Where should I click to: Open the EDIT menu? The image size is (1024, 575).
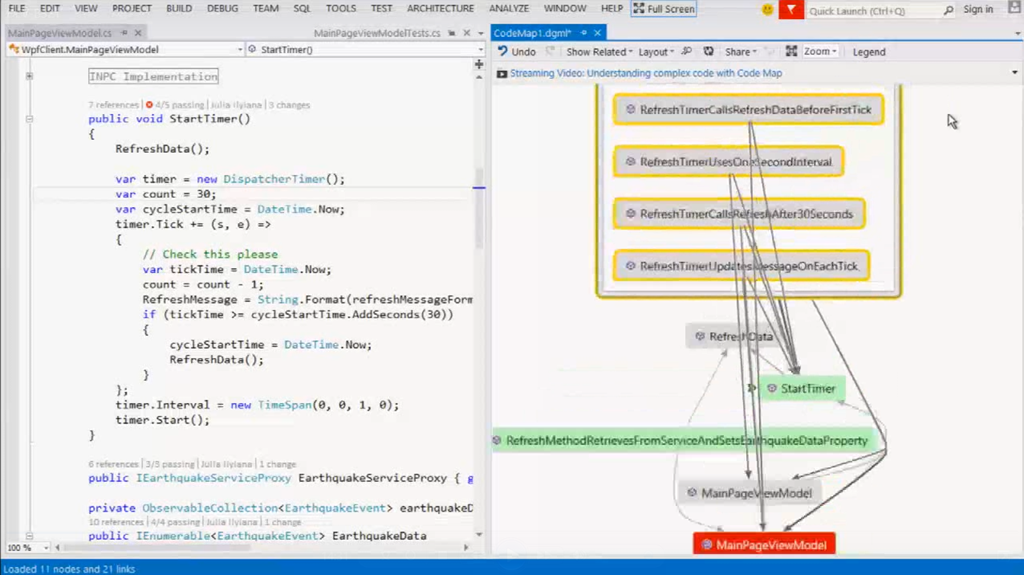coord(50,8)
